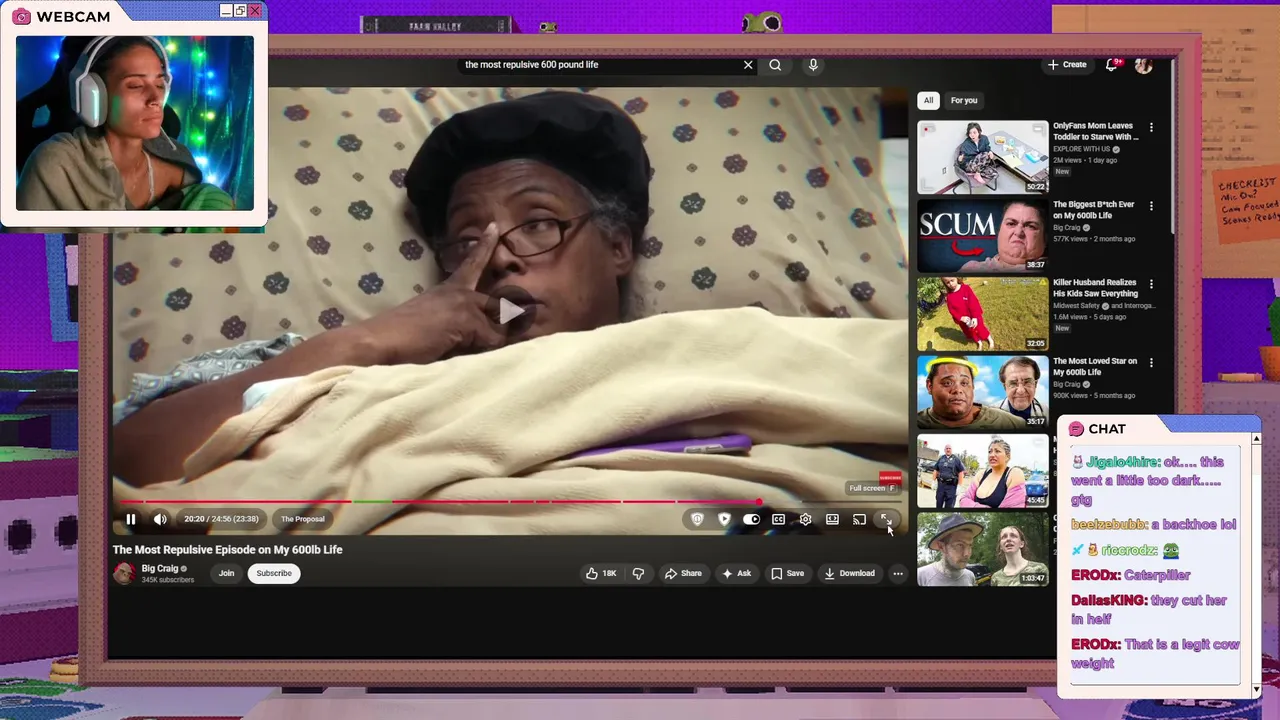Click ricerodz username in chat
The height and width of the screenshot is (720, 1280).
pos(1129,550)
